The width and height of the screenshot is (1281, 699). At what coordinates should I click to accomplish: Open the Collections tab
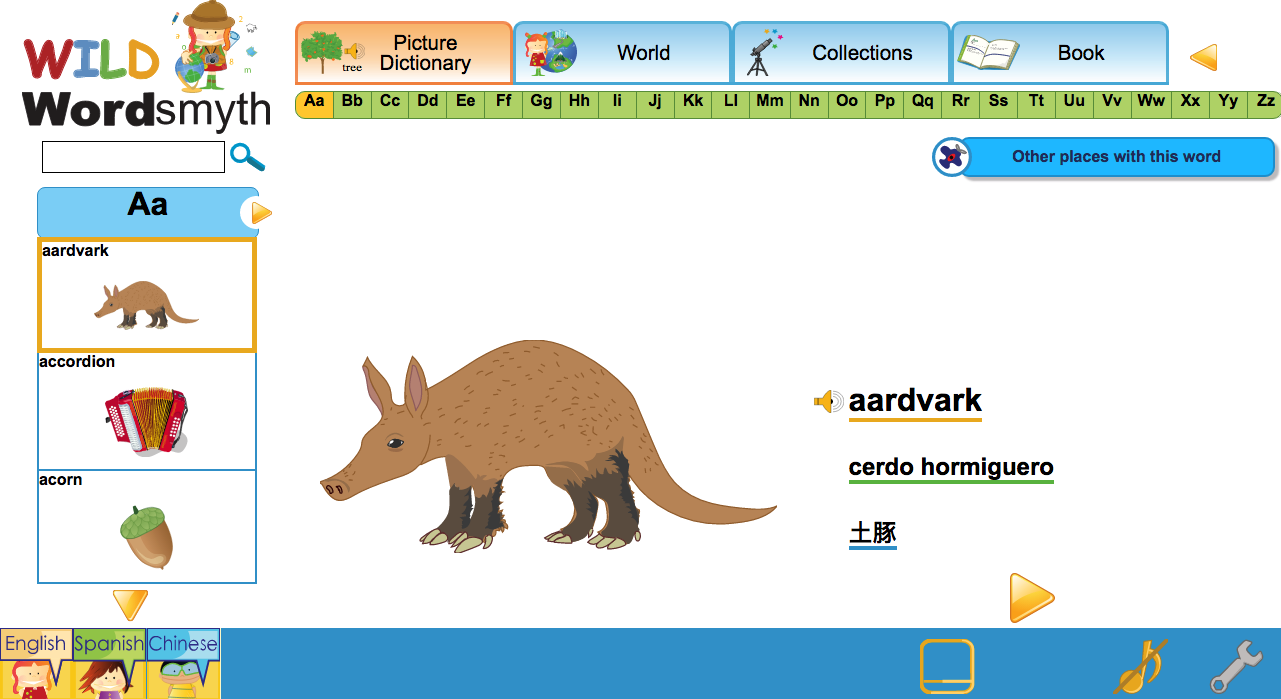tap(841, 53)
